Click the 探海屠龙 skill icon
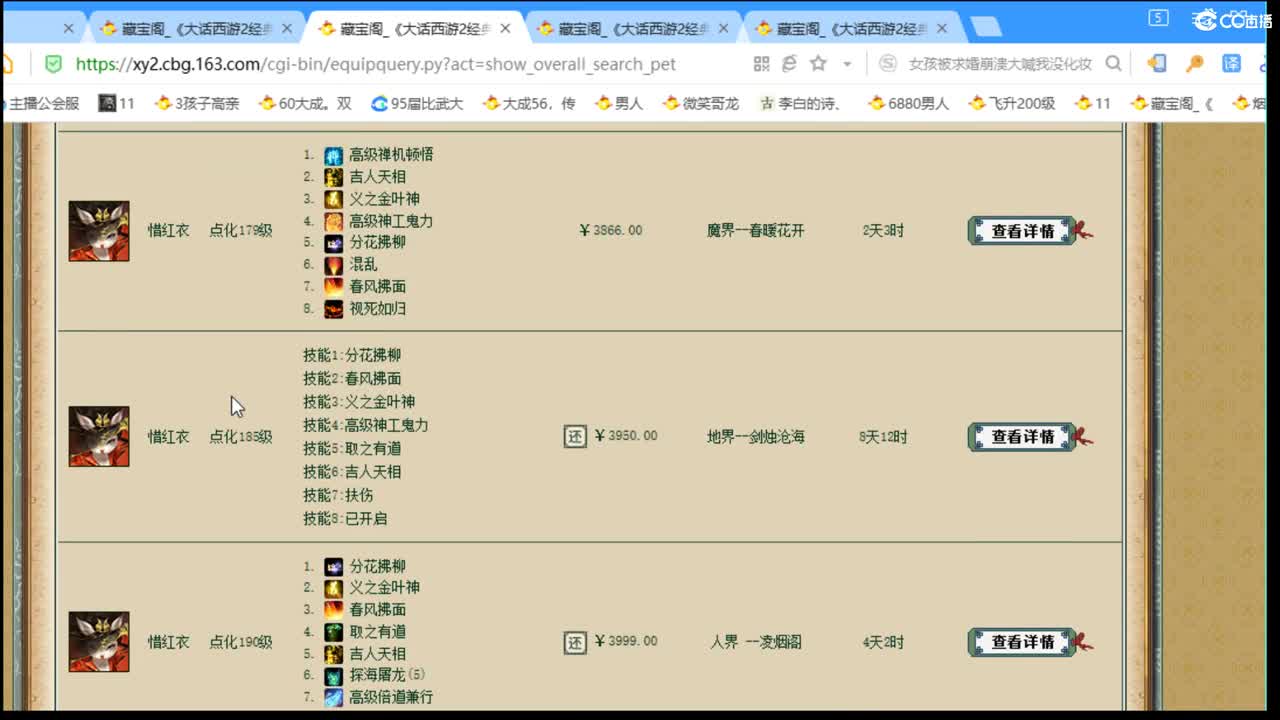The height and width of the screenshot is (720, 1280). pyautogui.click(x=334, y=675)
